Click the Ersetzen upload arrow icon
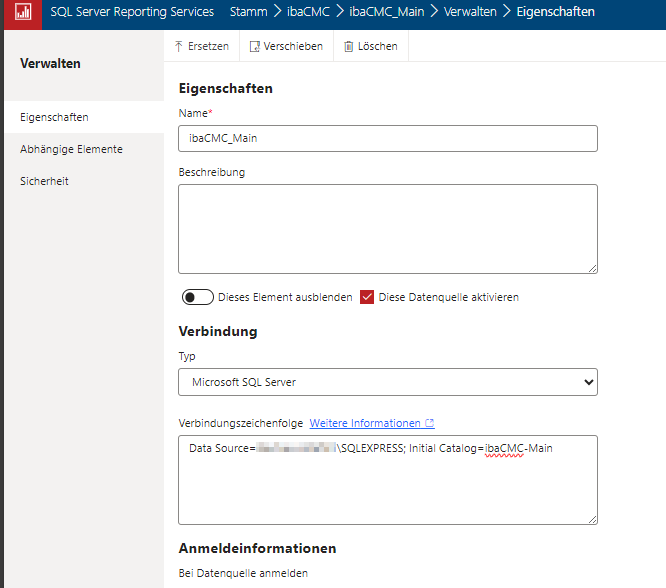 pos(178,46)
